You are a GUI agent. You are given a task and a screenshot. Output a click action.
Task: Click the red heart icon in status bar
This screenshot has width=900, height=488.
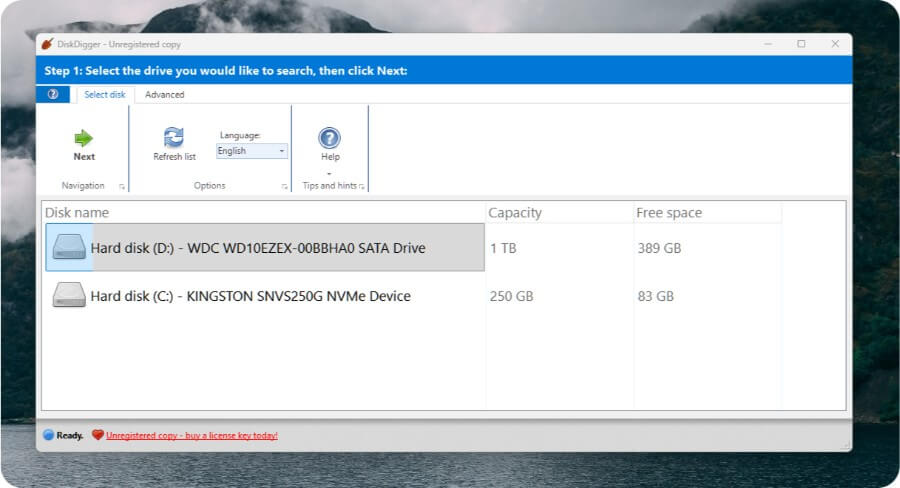(x=97, y=435)
